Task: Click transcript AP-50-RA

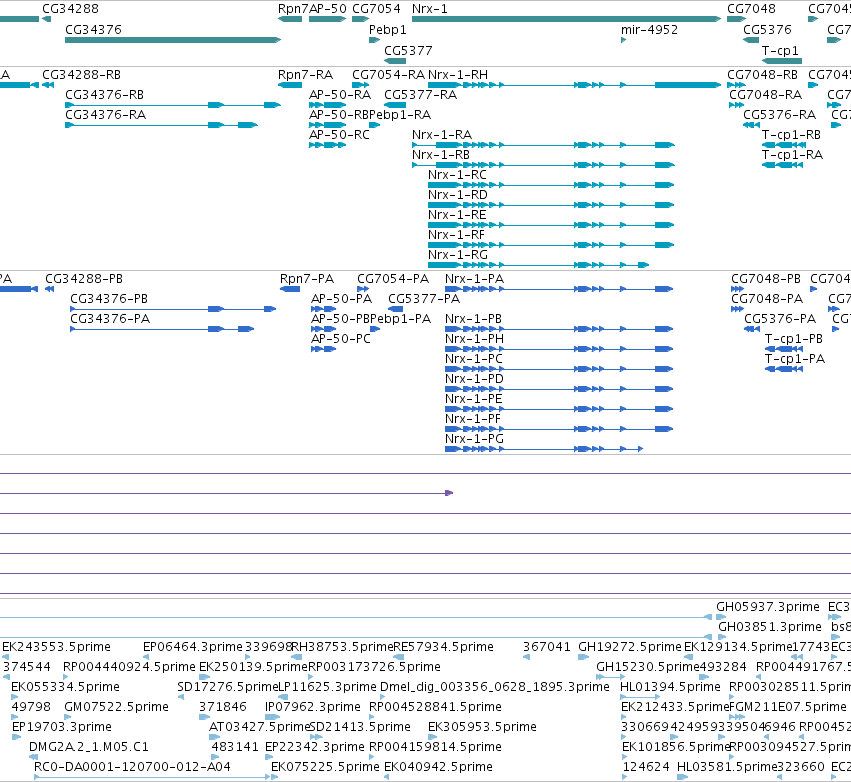Action: [340, 94]
